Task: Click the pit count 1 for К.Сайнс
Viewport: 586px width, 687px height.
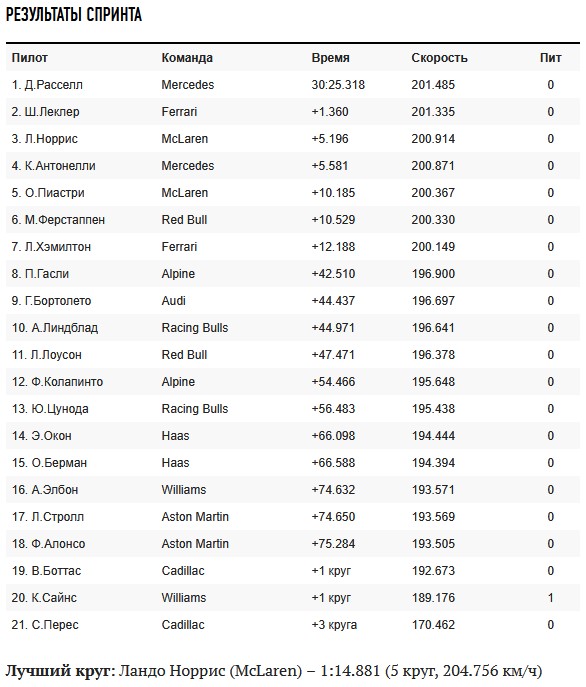Action: tap(550, 598)
